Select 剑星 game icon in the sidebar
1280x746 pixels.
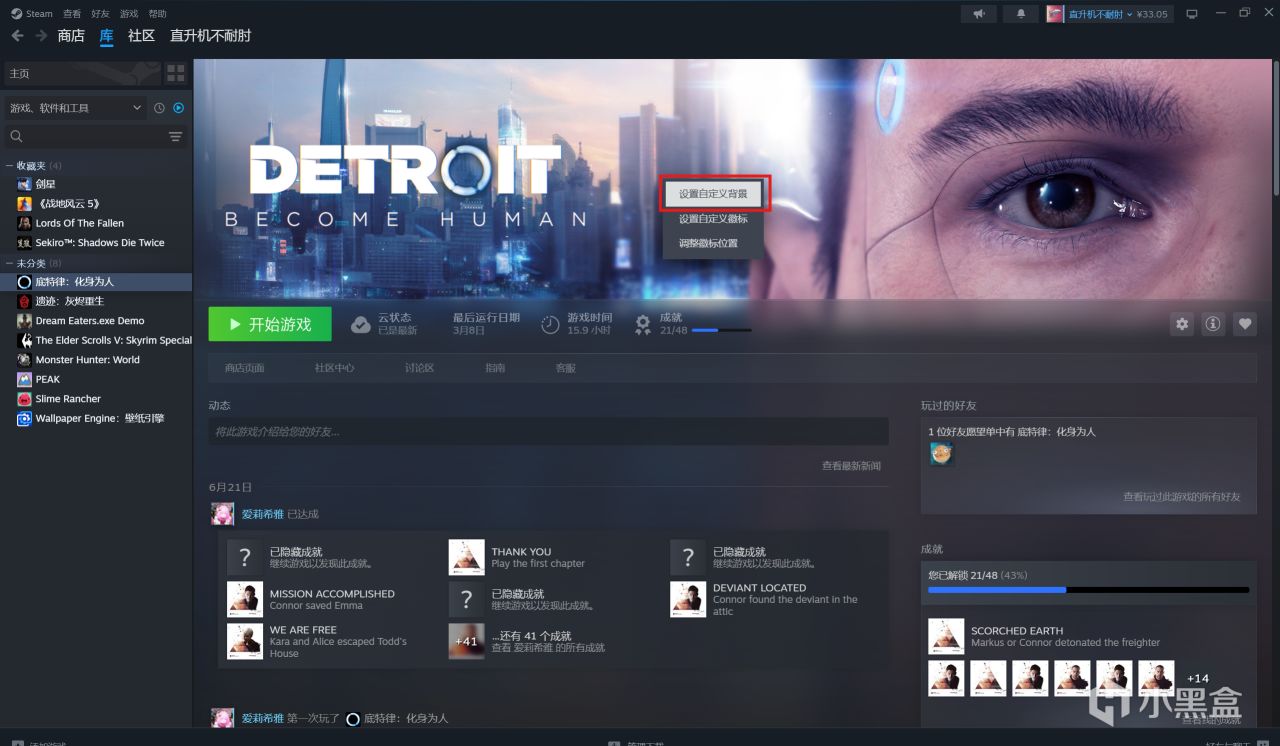point(25,184)
